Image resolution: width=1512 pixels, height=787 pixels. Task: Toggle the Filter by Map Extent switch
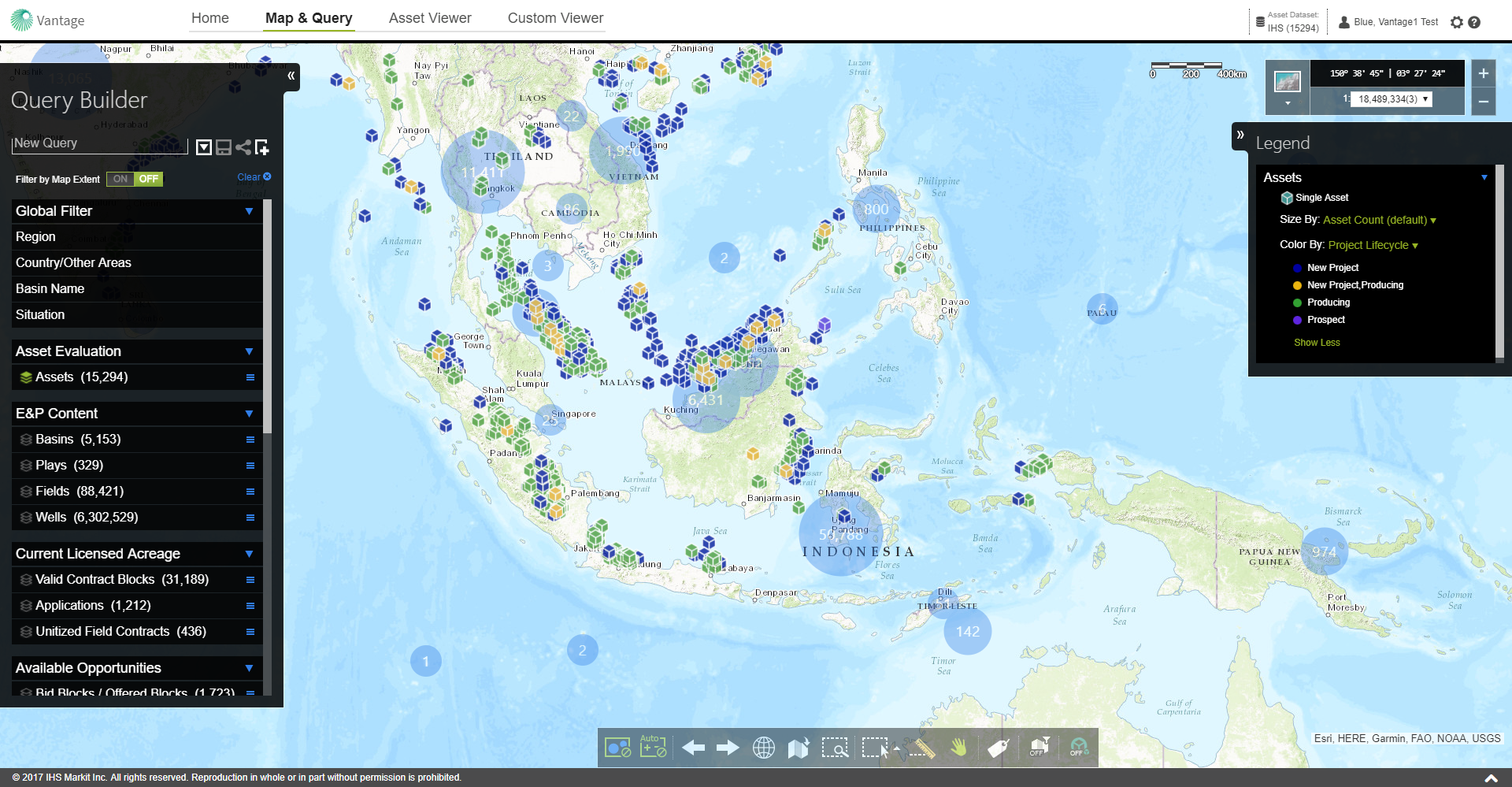[135, 179]
